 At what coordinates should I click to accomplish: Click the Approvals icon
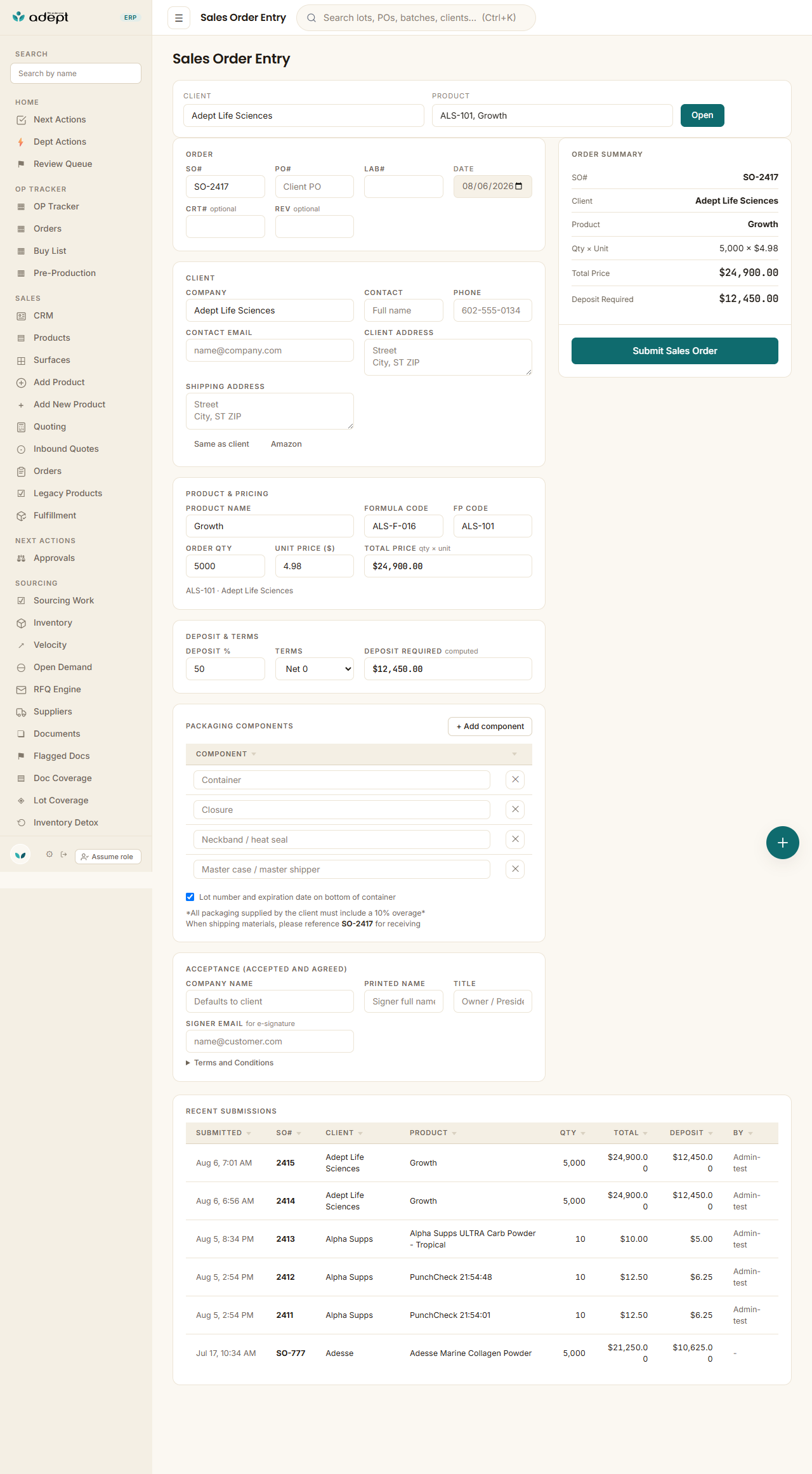tap(21, 558)
